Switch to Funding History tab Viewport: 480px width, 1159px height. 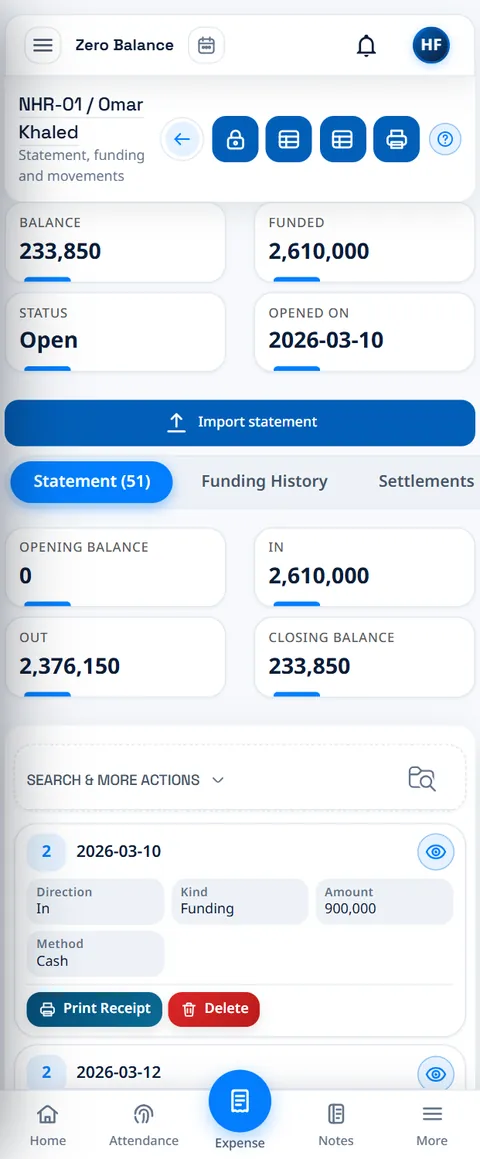[x=264, y=482]
